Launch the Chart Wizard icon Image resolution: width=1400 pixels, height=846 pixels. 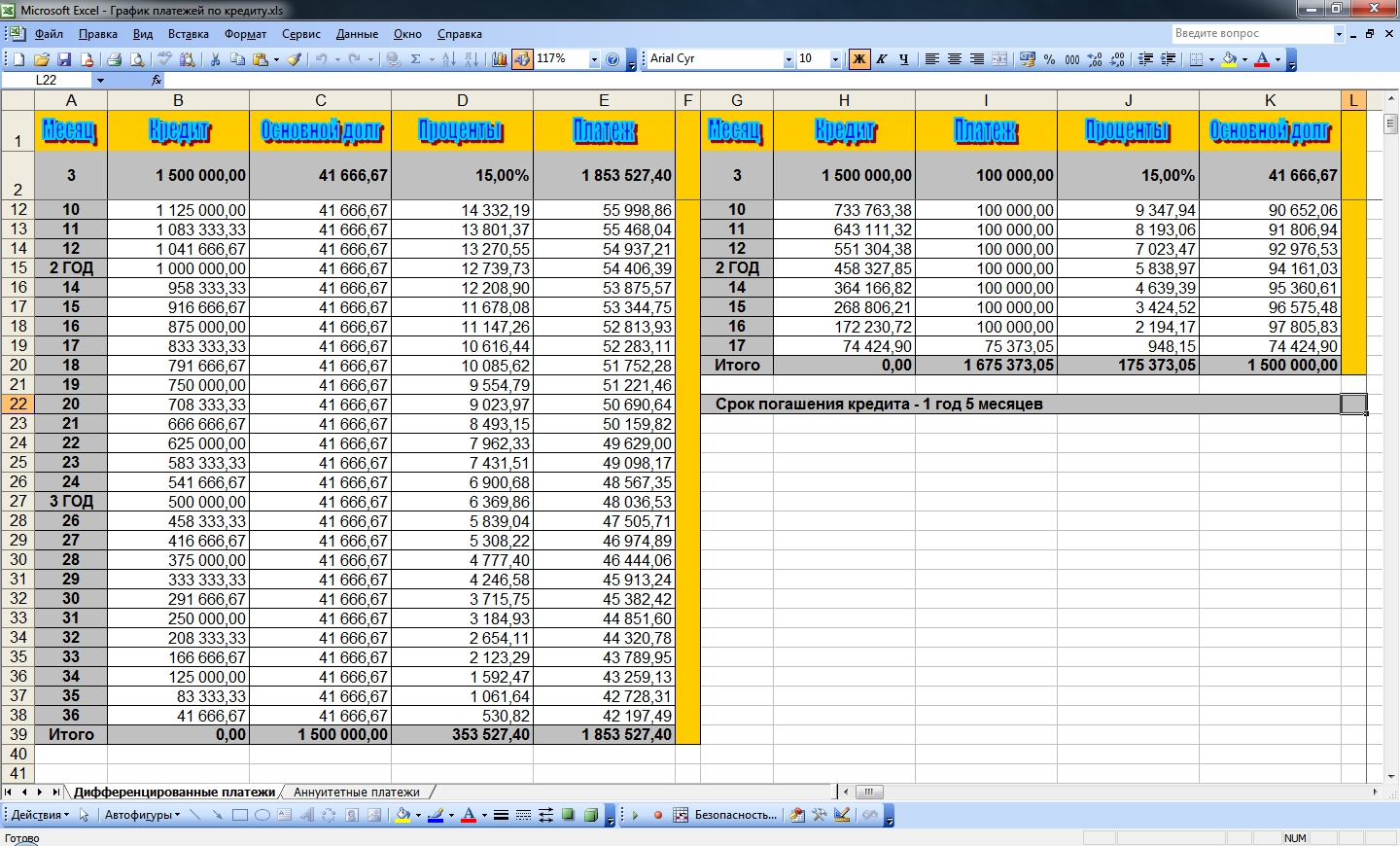(x=500, y=59)
